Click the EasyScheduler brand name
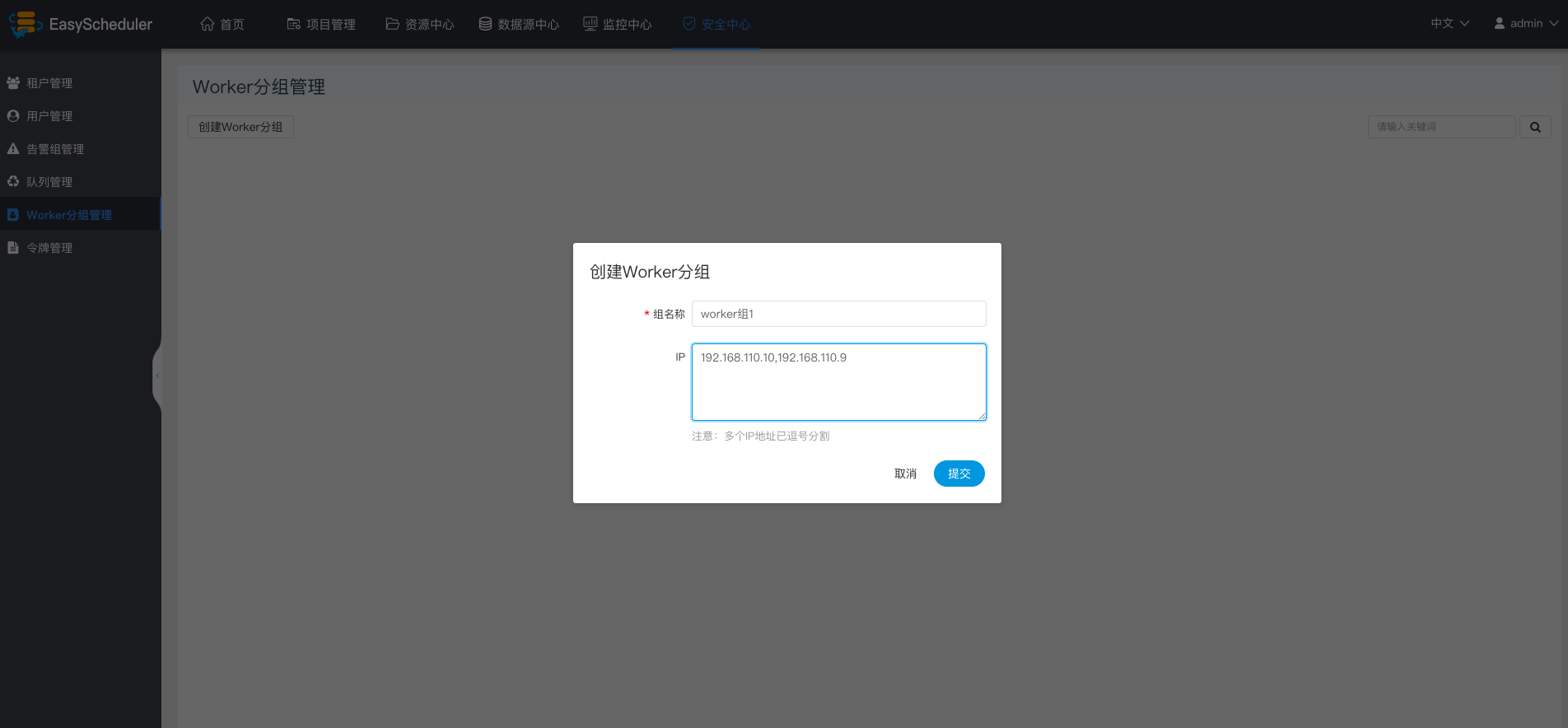The height and width of the screenshot is (728, 1568). click(100, 24)
